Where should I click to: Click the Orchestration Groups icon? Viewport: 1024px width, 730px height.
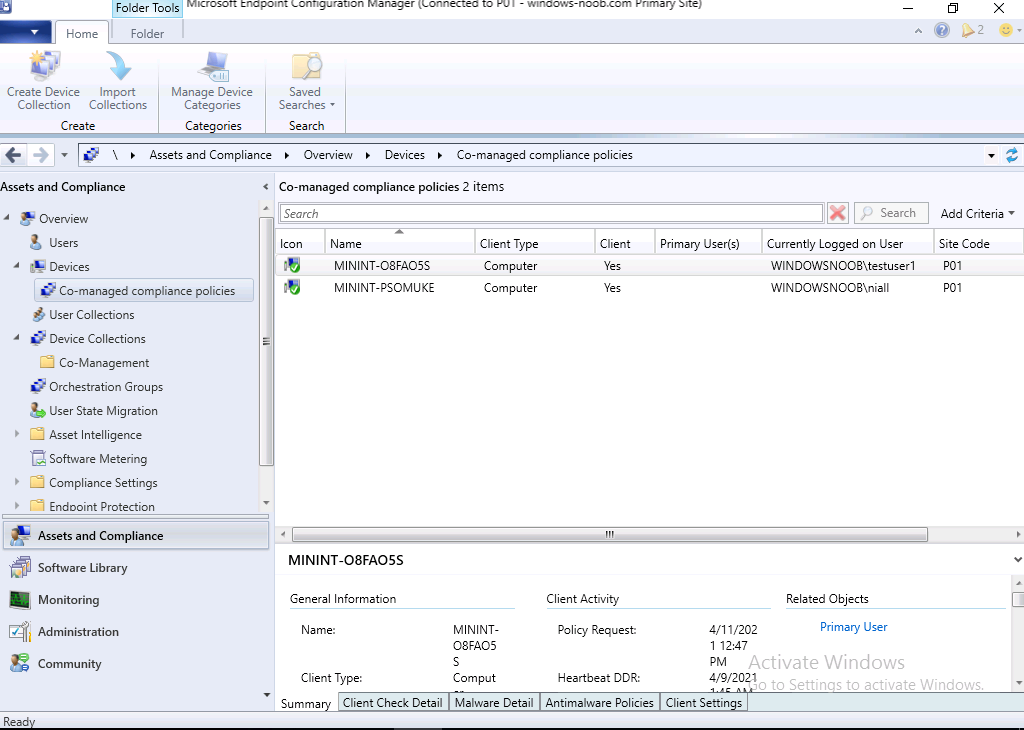[39, 386]
